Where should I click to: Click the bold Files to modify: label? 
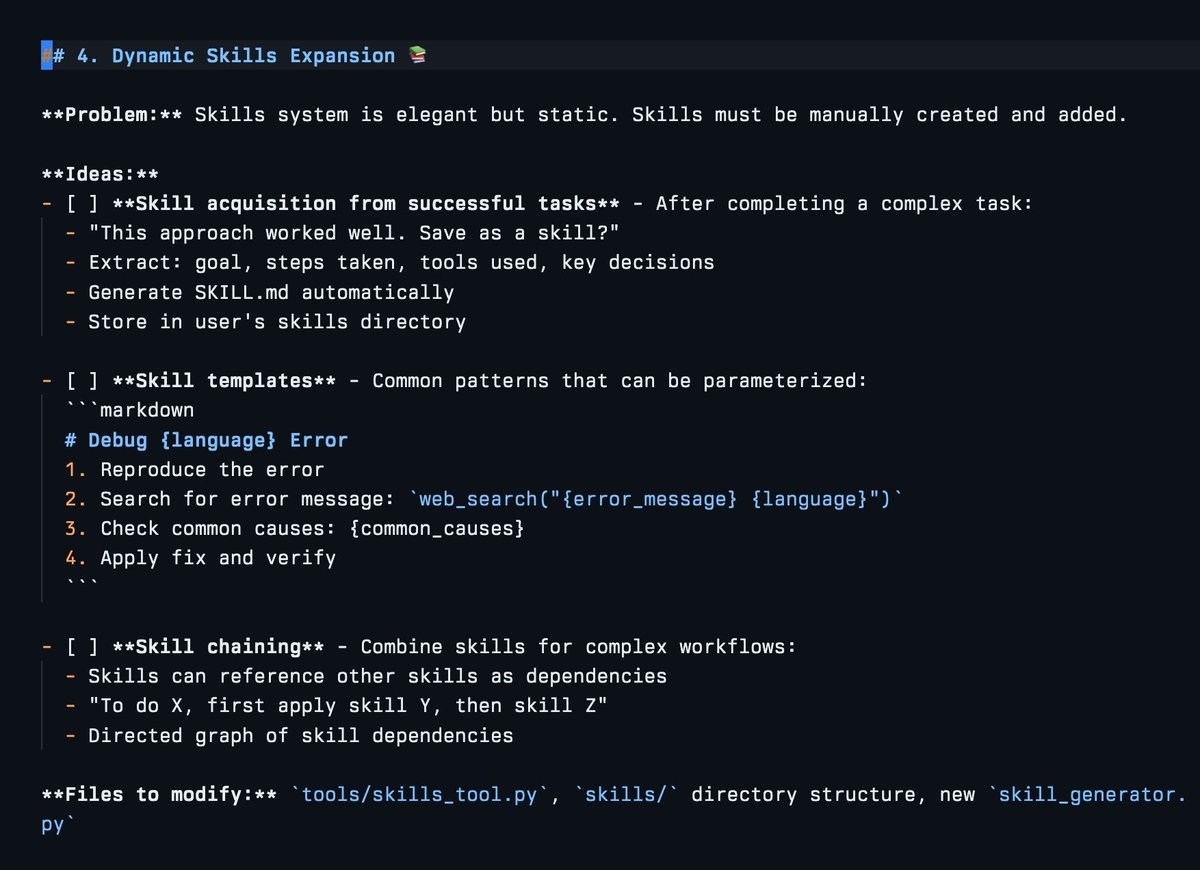(159, 795)
